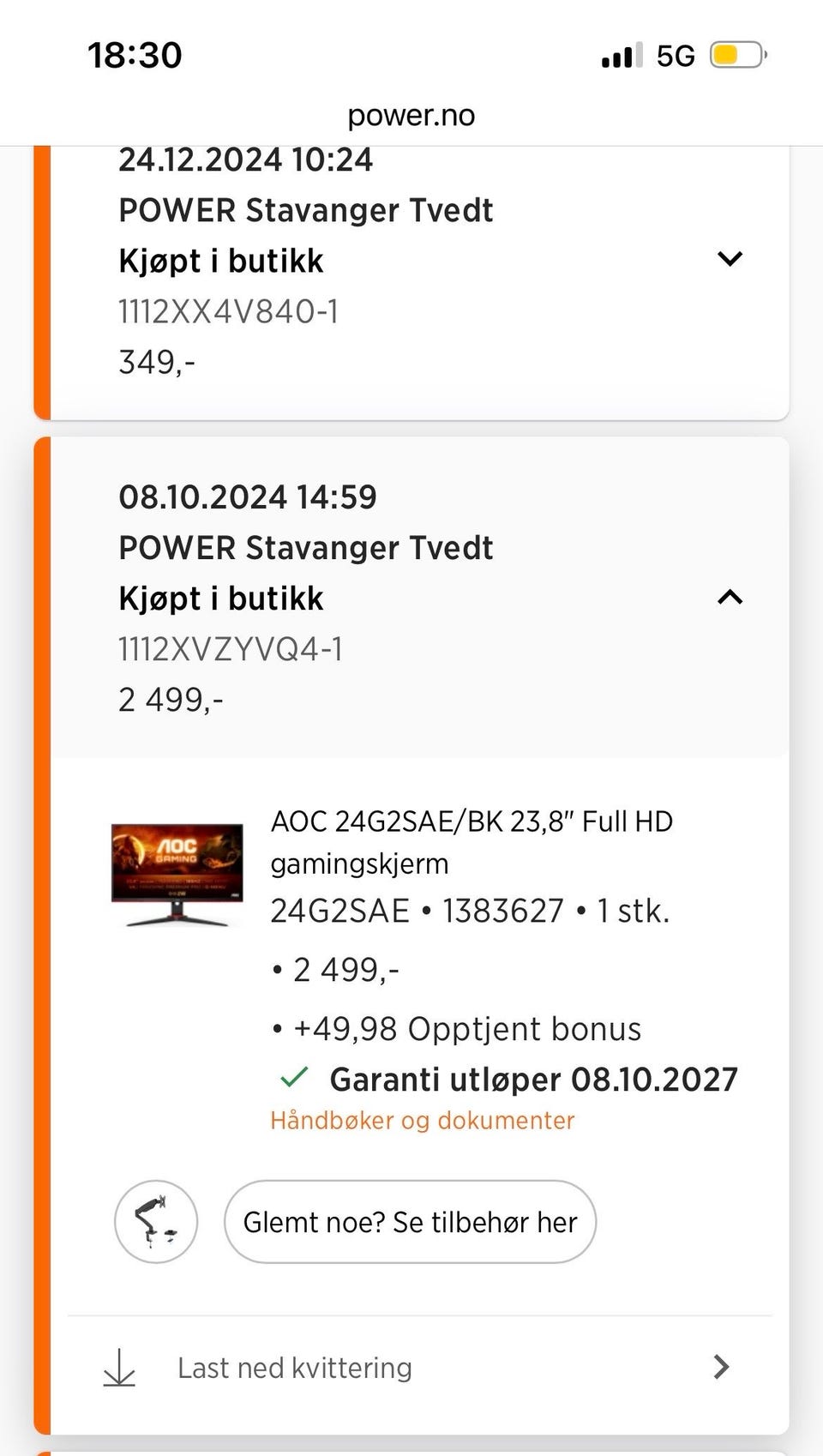Tap Last ned kvittering text
Screen dimensions: 823x1456
coord(294,1368)
